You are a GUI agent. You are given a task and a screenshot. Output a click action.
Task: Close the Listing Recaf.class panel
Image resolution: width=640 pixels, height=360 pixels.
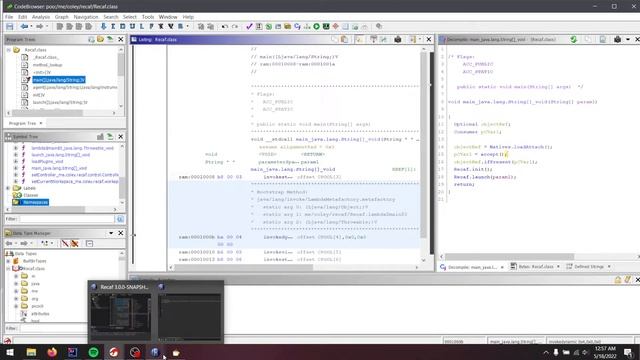[x=429, y=39]
